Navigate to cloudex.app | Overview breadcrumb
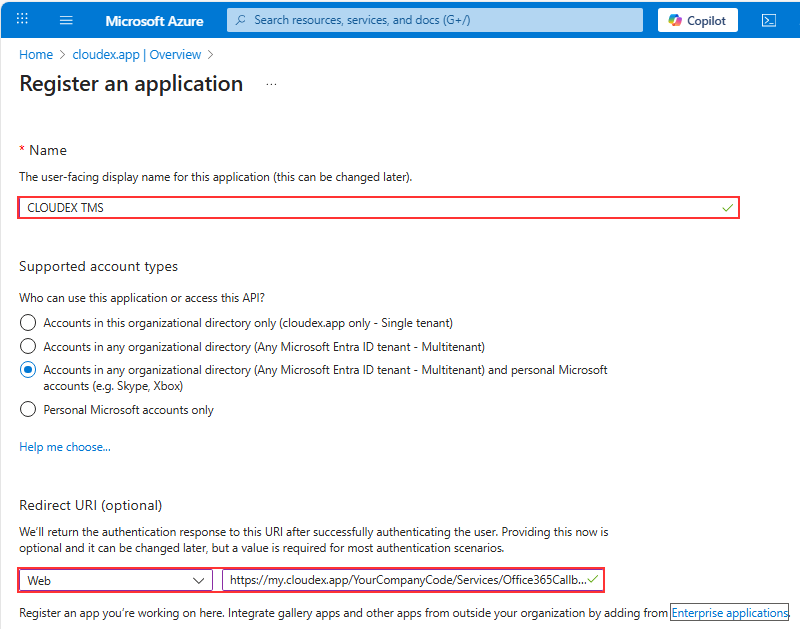This screenshot has width=800, height=629. pos(136,55)
